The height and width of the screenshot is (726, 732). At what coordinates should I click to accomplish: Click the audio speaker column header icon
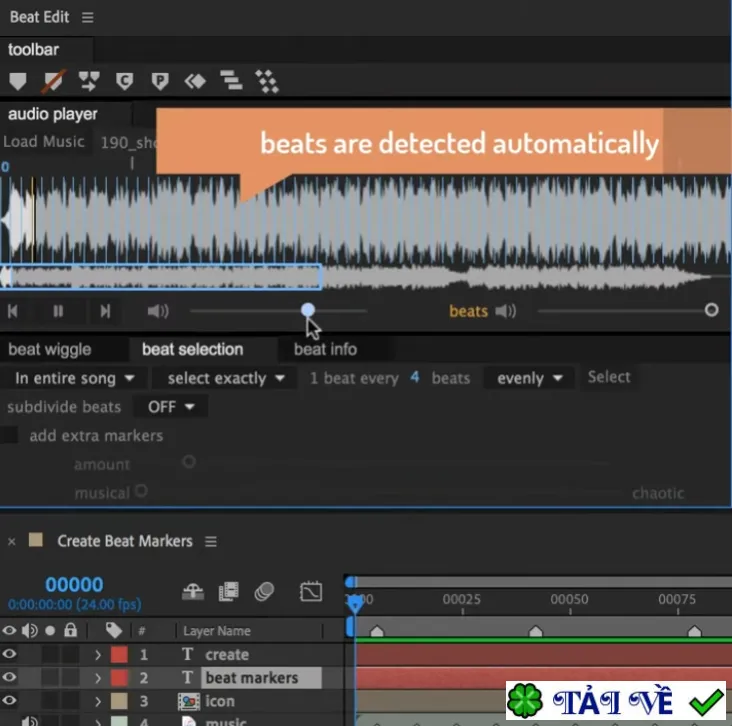coord(29,631)
